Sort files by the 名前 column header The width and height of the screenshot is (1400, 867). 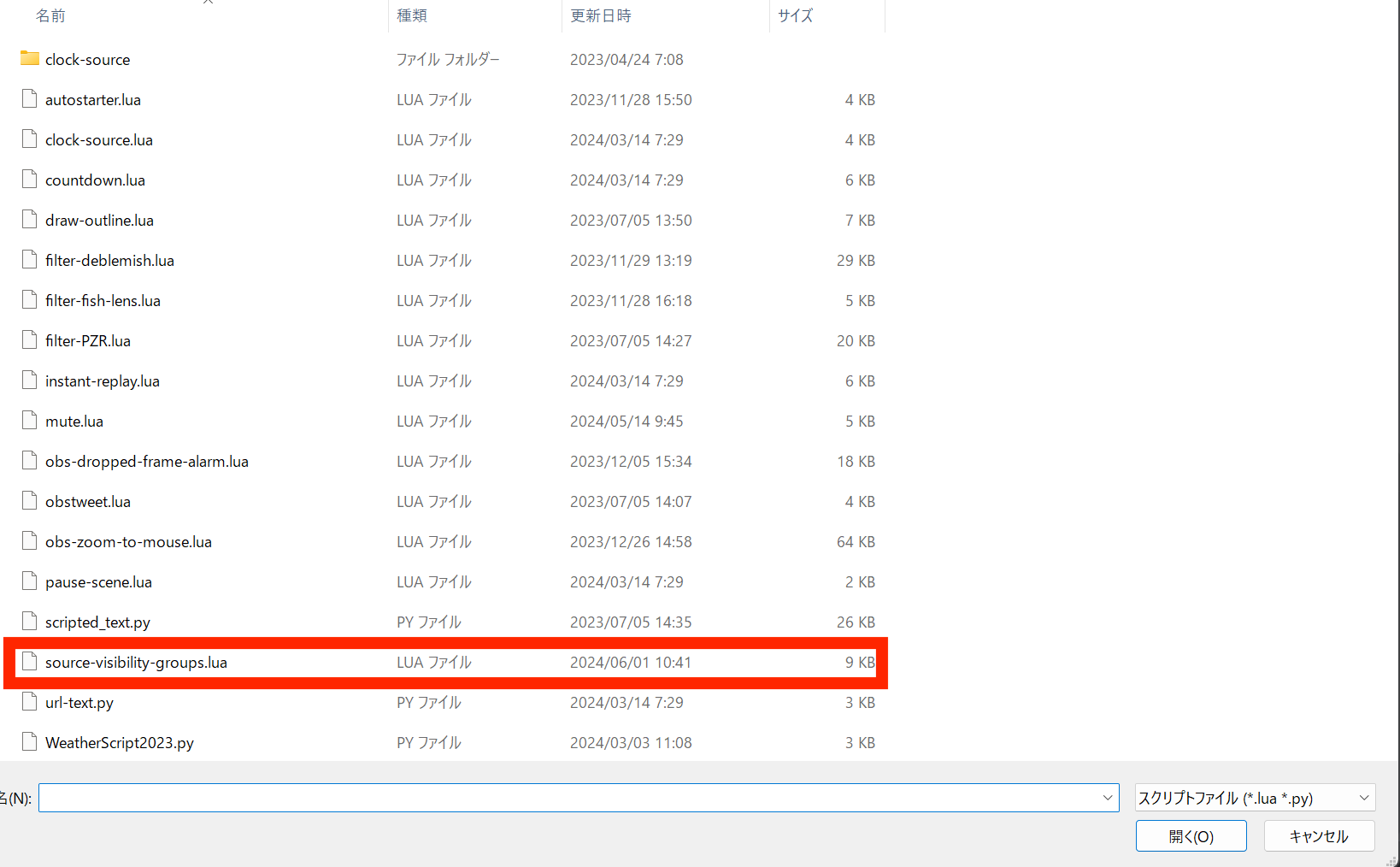[51, 15]
